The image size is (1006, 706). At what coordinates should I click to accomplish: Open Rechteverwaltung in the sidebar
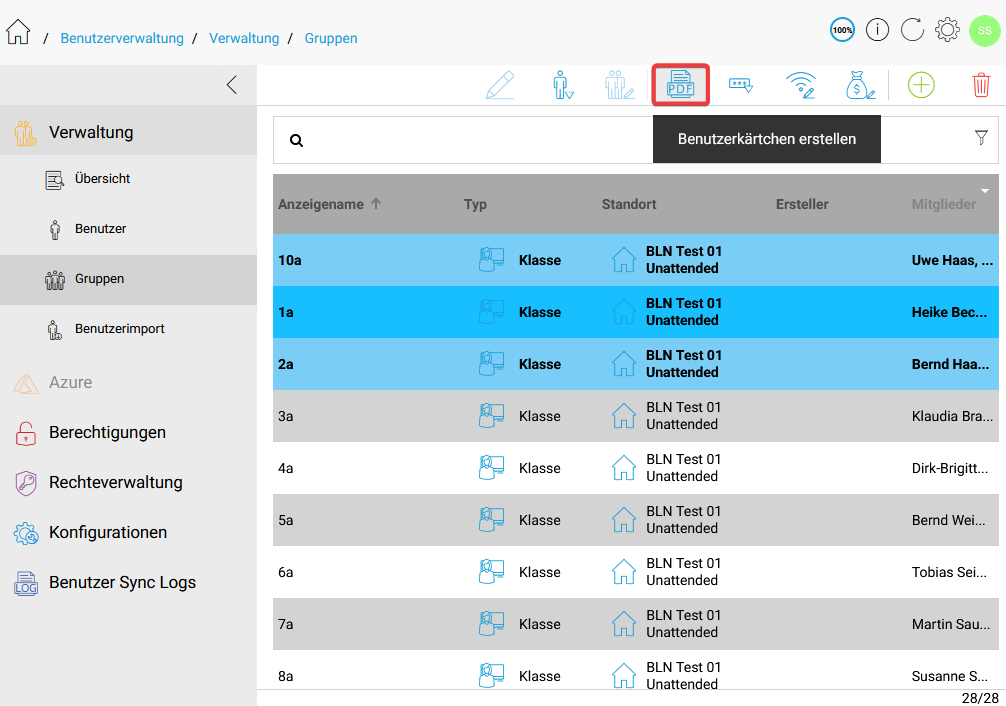click(x=128, y=483)
